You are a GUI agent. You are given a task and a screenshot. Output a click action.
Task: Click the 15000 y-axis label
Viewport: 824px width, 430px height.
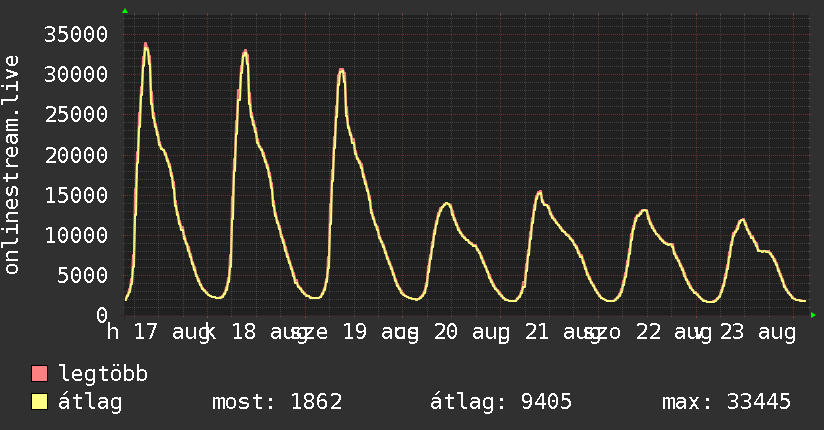coord(76,195)
